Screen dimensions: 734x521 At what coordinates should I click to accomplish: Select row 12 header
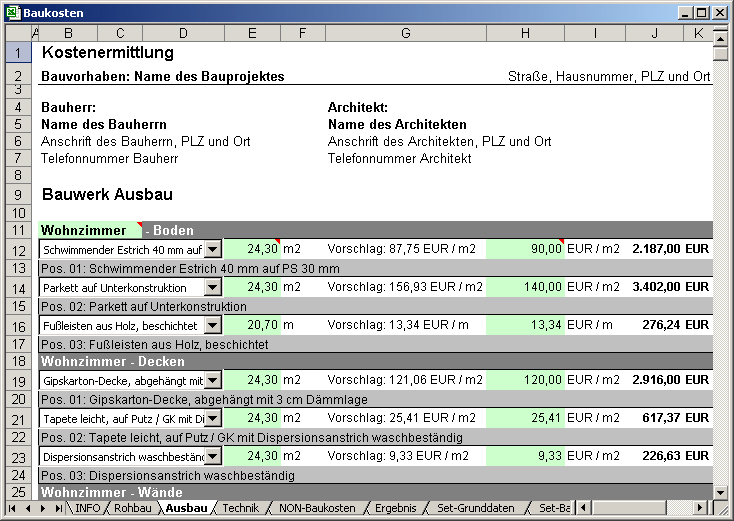[x=18, y=249]
